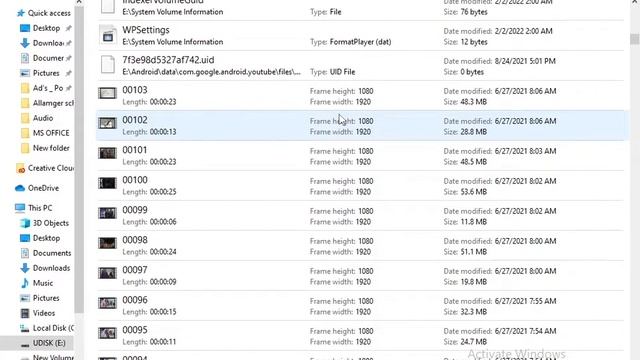
Task: Select file name 7f3e98d5327af742.uid
Action: click(168, 60)
